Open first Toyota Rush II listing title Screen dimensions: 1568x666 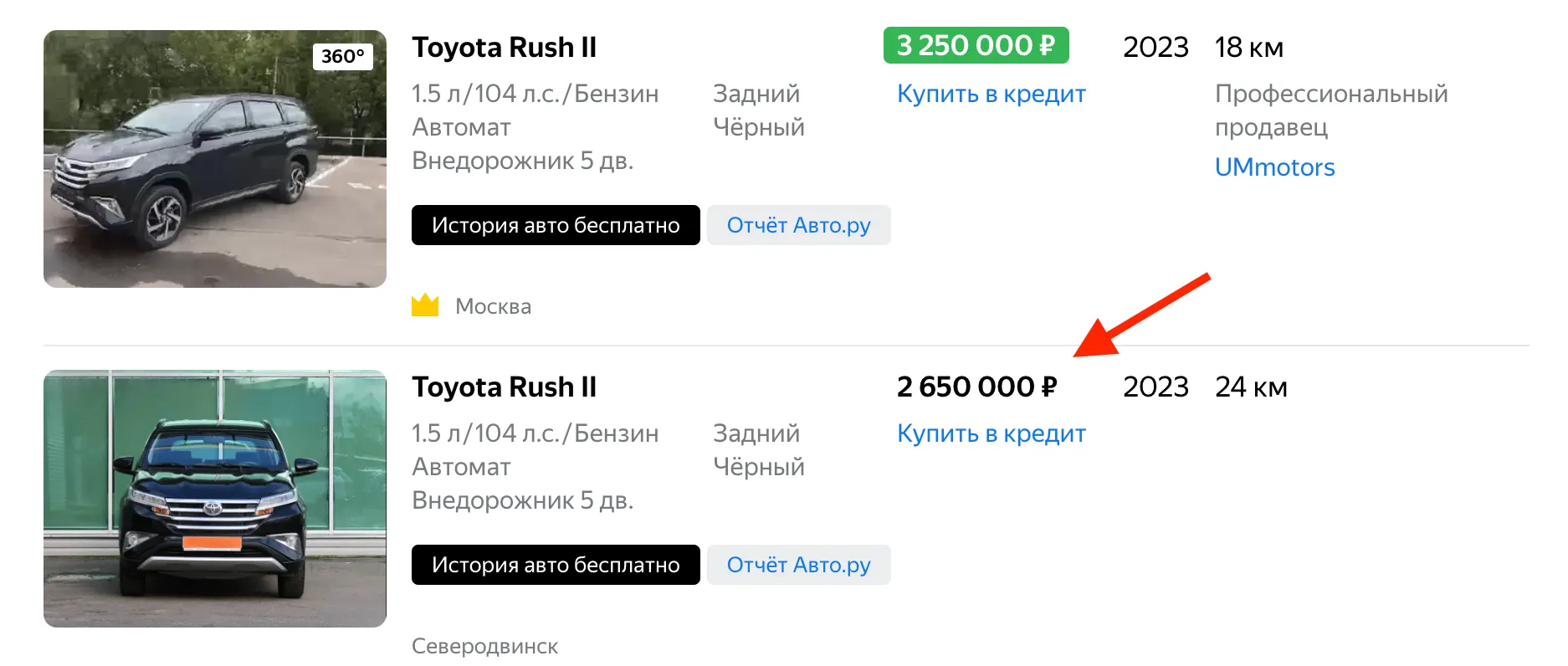click(504, 48)
